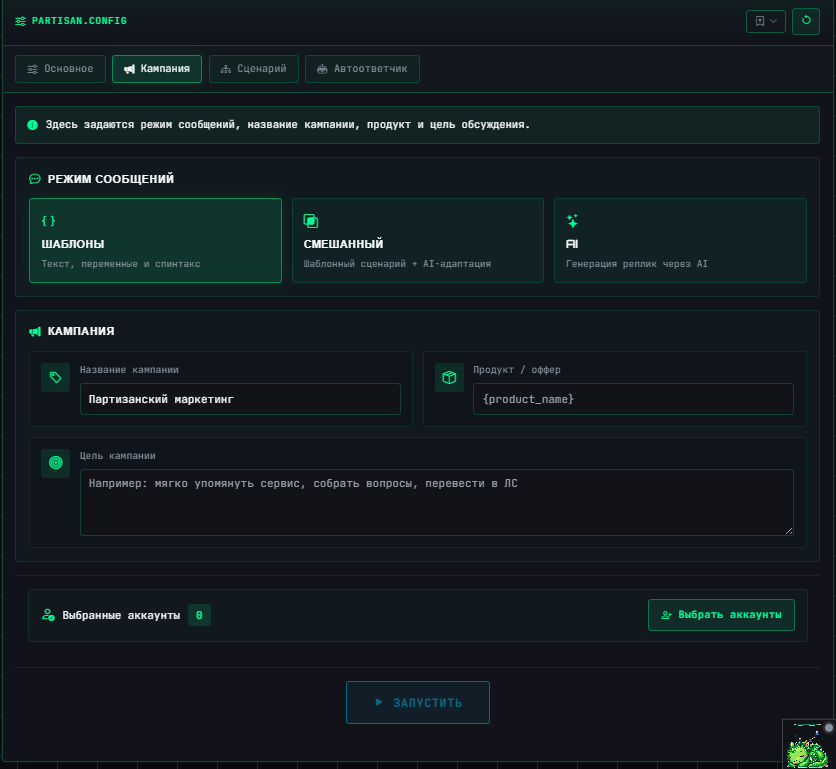The width and height of the screenshot is (836, 769).
Task: Switch to the Автоответчик tab
Action: (x=363, y=69)
